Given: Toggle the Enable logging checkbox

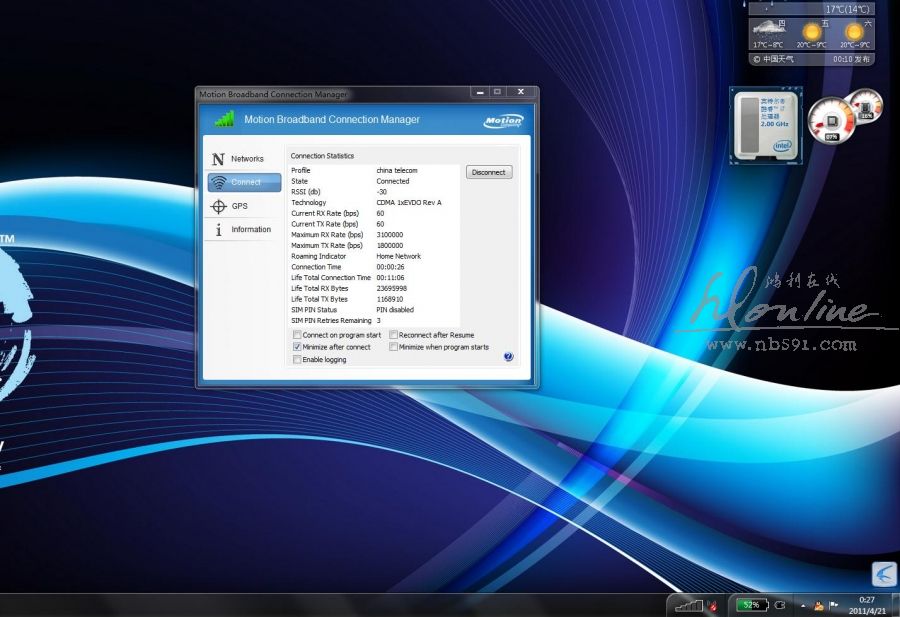Looking at the screenshot, I should (297, 359).
